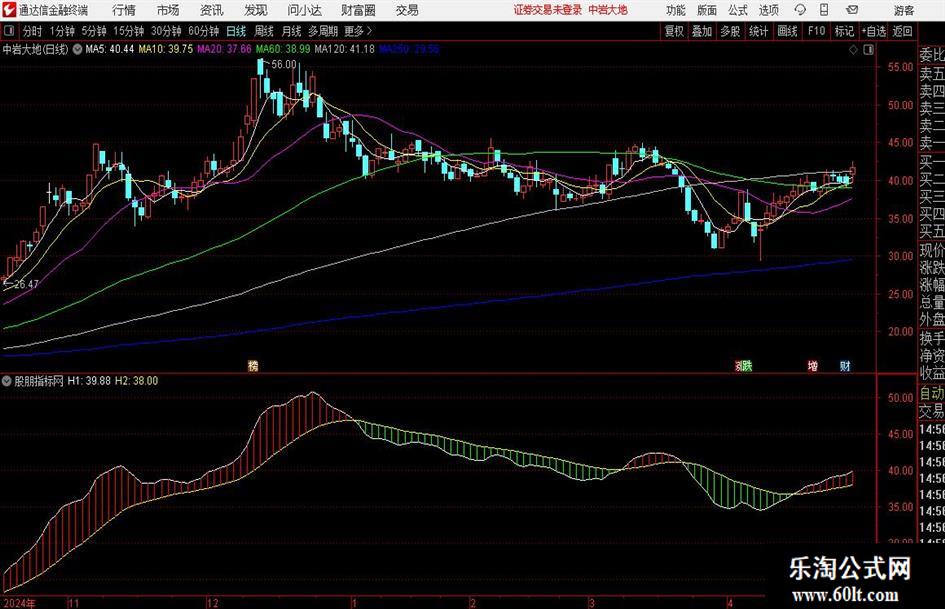Switch to the 15分钟 period tab
Image resolution: width=945 pixels, height=609 pixels.
[128, 31]
